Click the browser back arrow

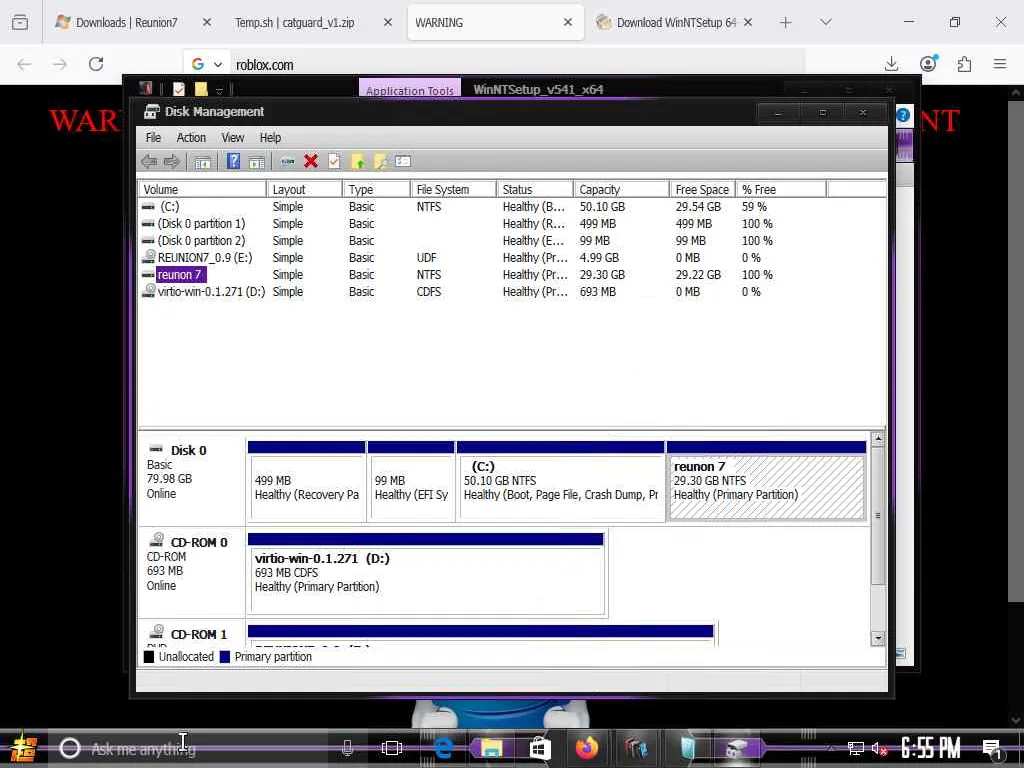click(24, 64)
